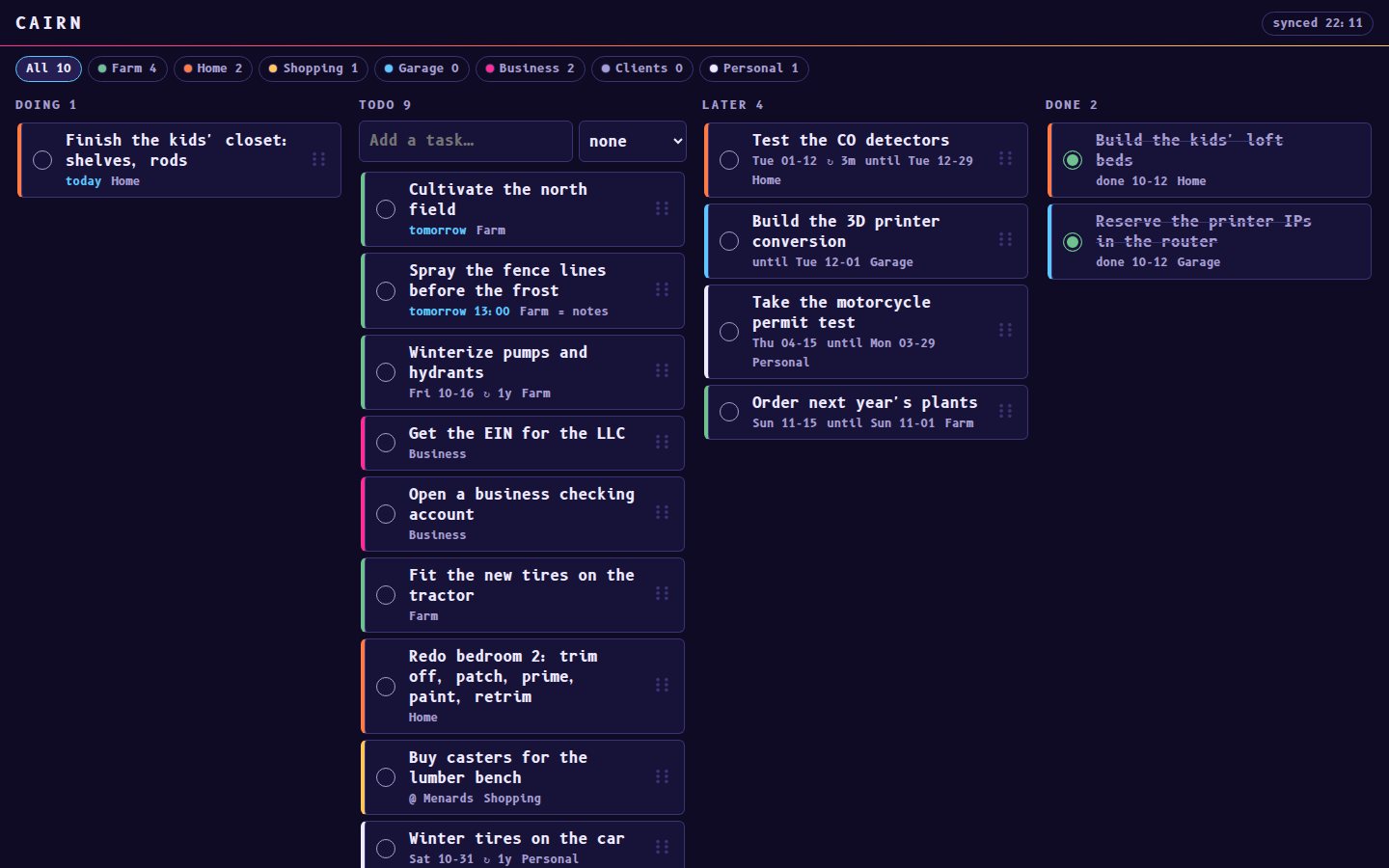Filter tasks by Garage 0
1389x868 pixels.
[x=422, y=68]
